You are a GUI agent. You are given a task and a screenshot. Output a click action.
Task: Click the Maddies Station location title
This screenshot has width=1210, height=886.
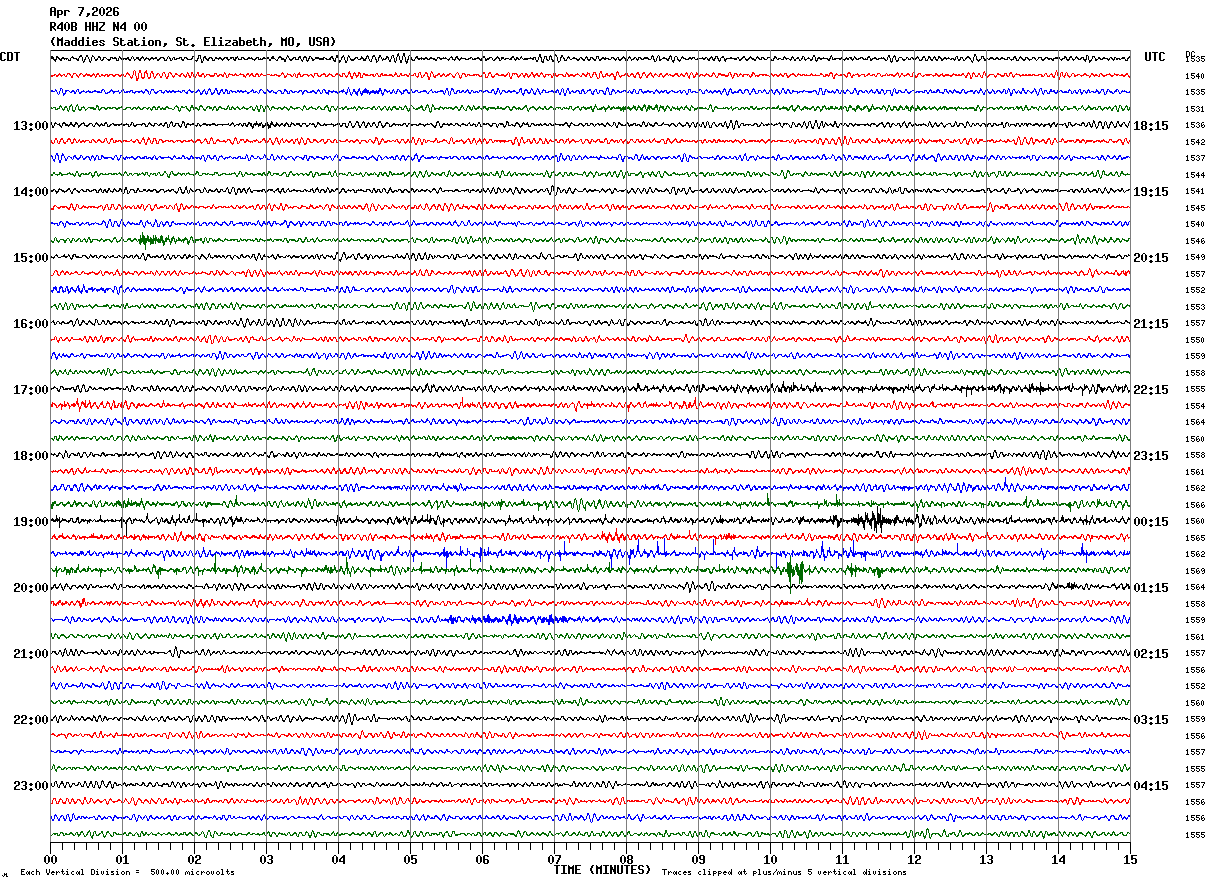[193, 42]
